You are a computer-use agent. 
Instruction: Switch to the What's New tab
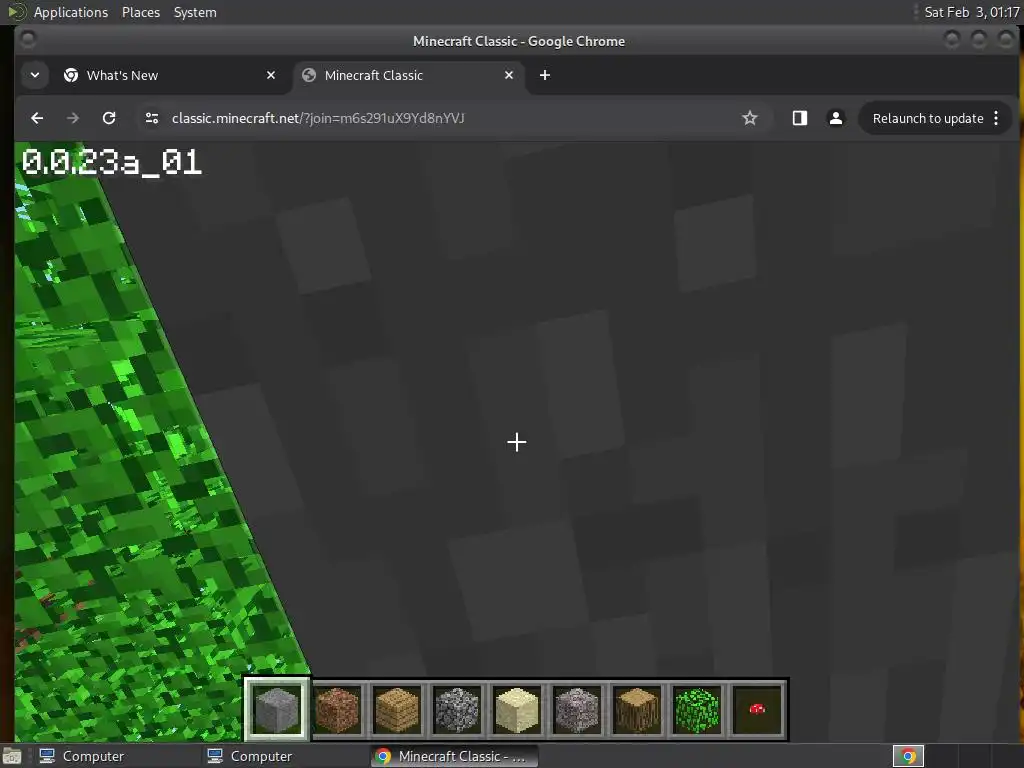169,75
